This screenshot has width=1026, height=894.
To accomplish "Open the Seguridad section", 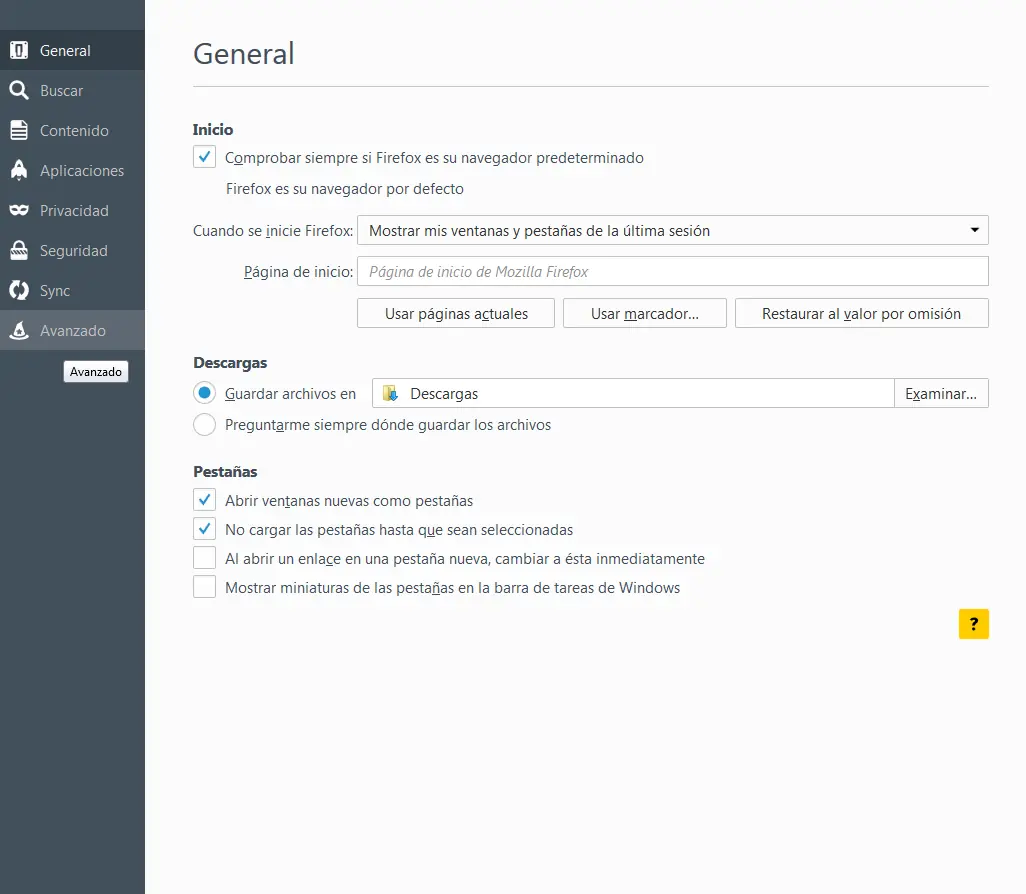I will pos(72,250).
